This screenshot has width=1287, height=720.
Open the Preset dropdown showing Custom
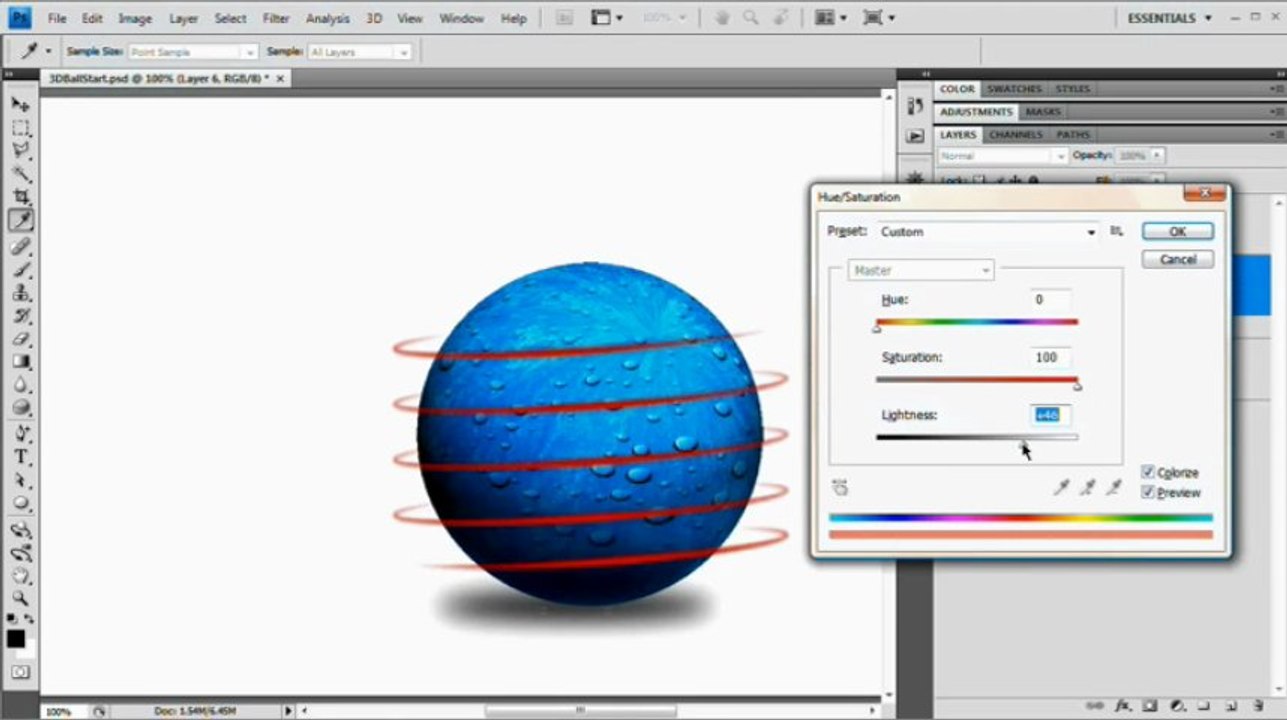click(988, 231)
